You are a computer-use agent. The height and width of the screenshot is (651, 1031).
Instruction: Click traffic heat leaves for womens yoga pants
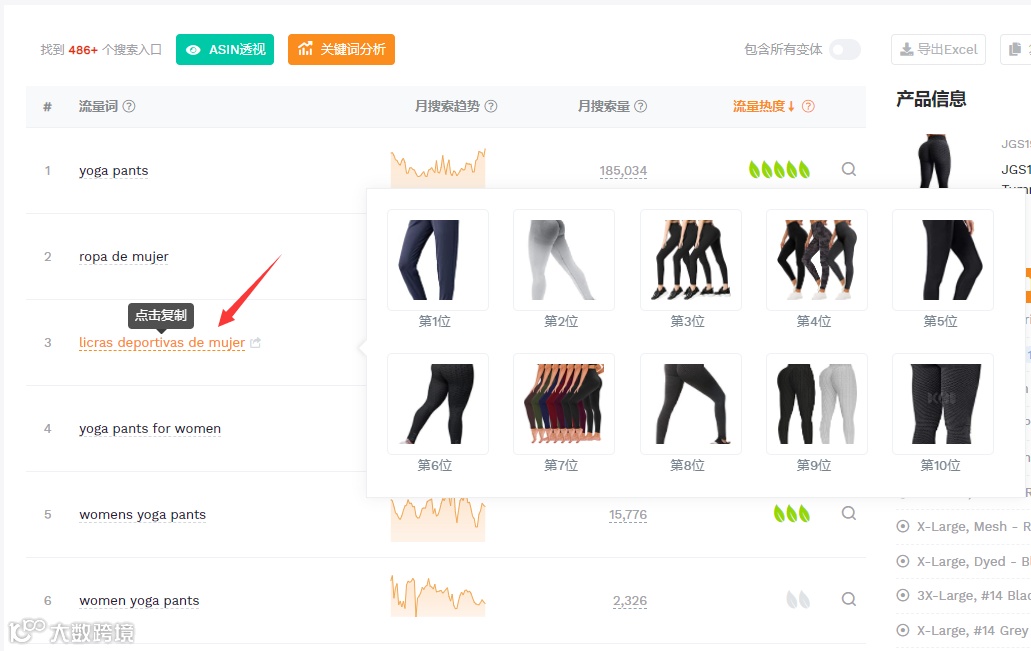792,514
